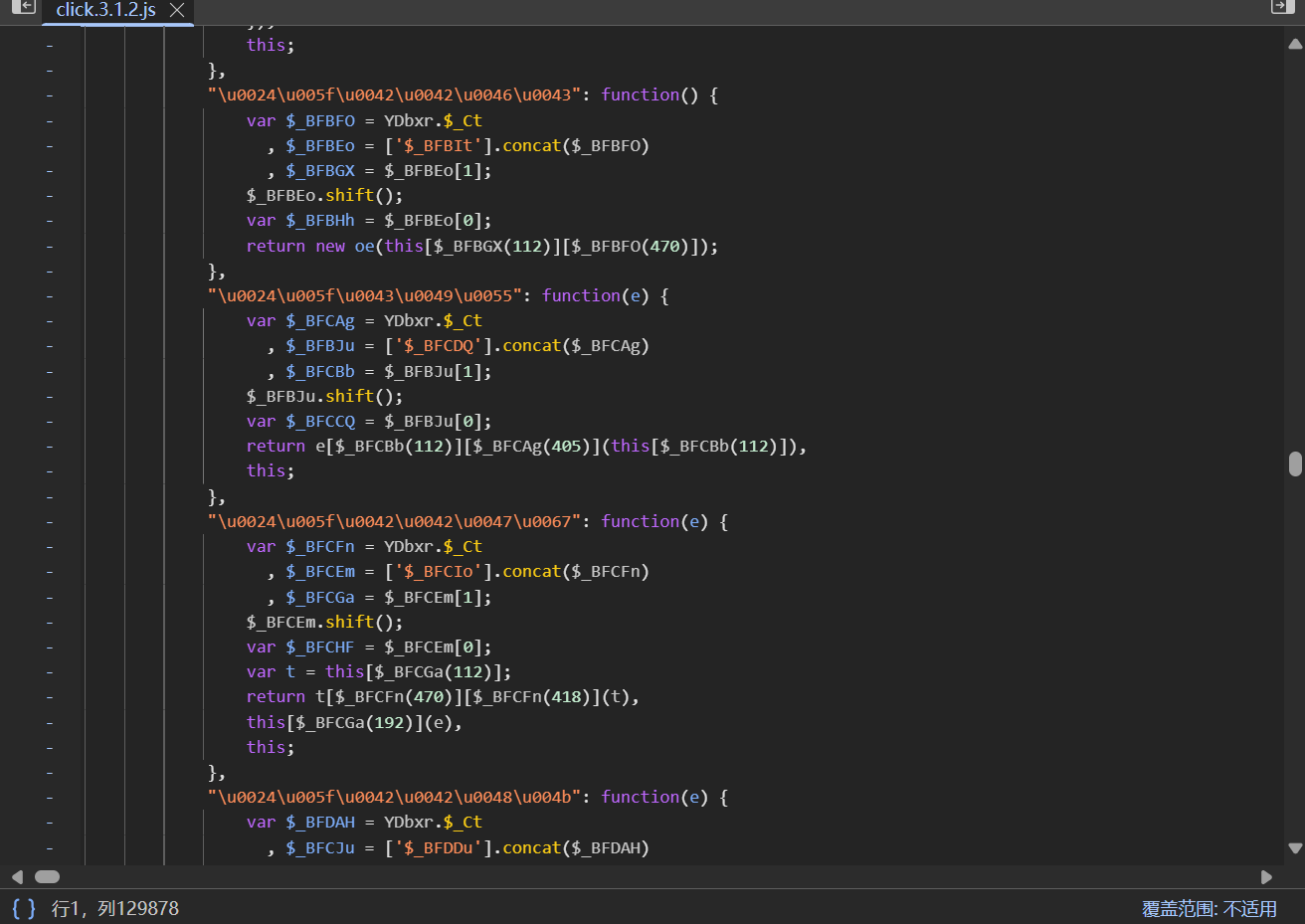Click vertical scrollbar down arrow
The width and height of the screenshot is (1305, 924).
1295,848
